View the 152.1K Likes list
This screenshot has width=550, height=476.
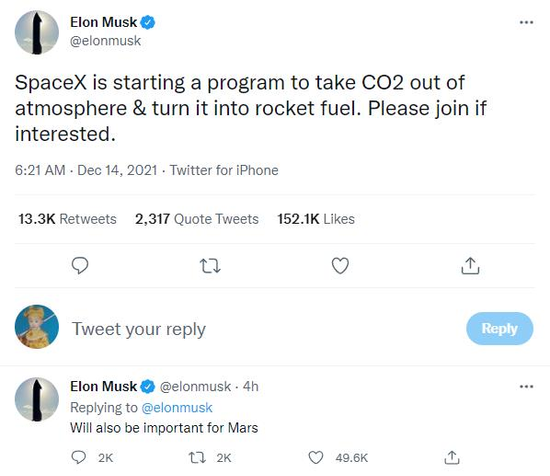click(316, 219)
